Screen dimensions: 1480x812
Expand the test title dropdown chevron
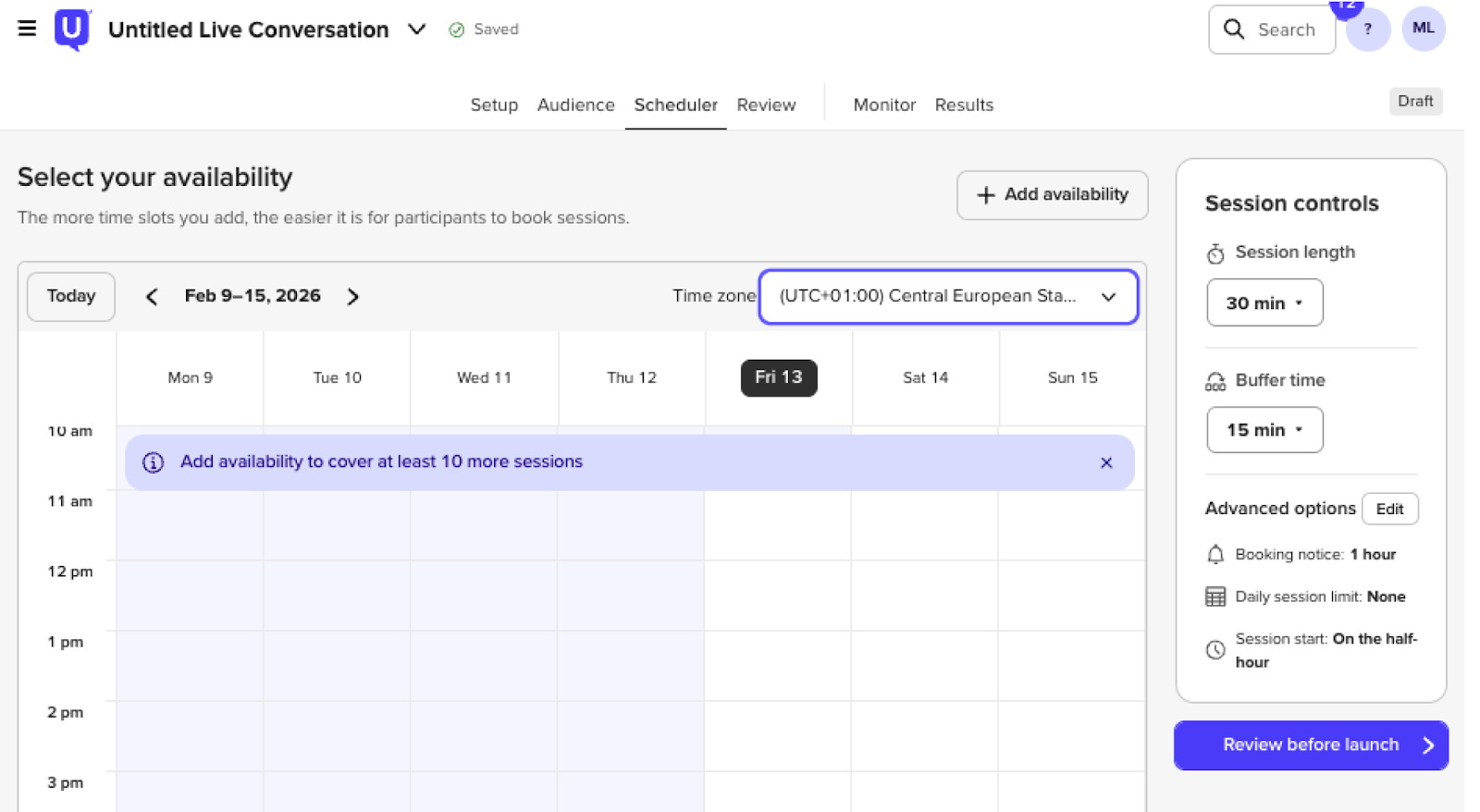pyautogui.click(x=417, y=30)
